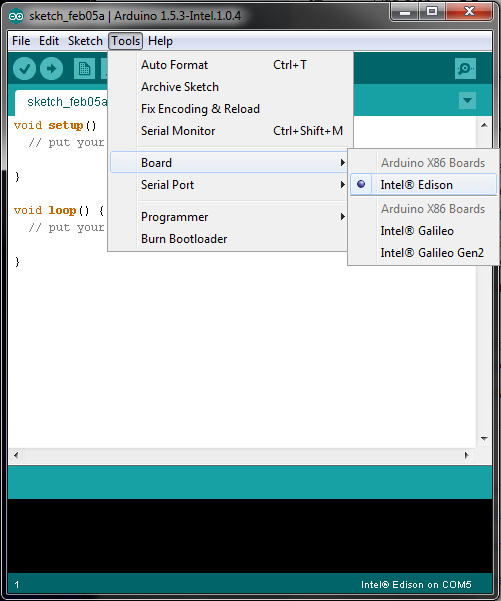Click the horizontal scrollbar right arrow
The height and width of the screenshot is (601, 501).
tap(467, 455)
